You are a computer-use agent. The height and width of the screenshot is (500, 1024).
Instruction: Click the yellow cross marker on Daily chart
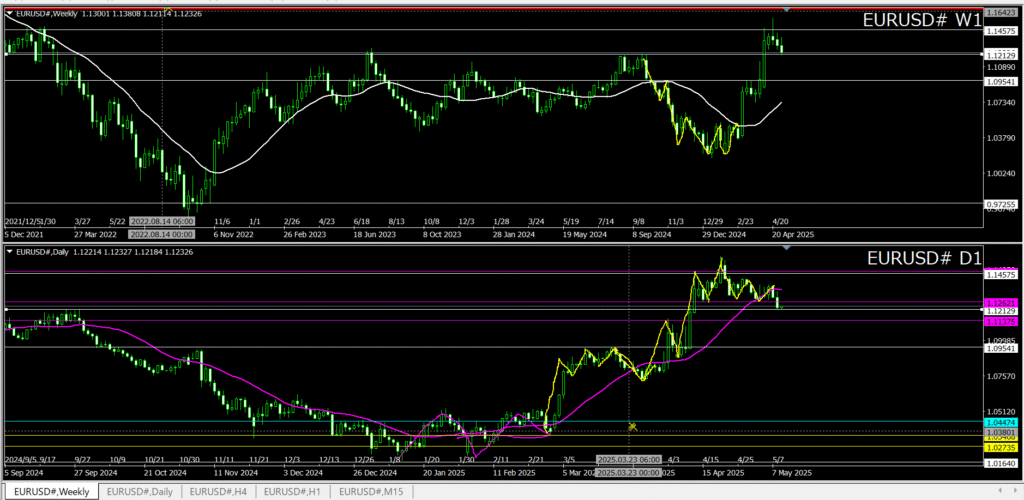click(632, 427)
